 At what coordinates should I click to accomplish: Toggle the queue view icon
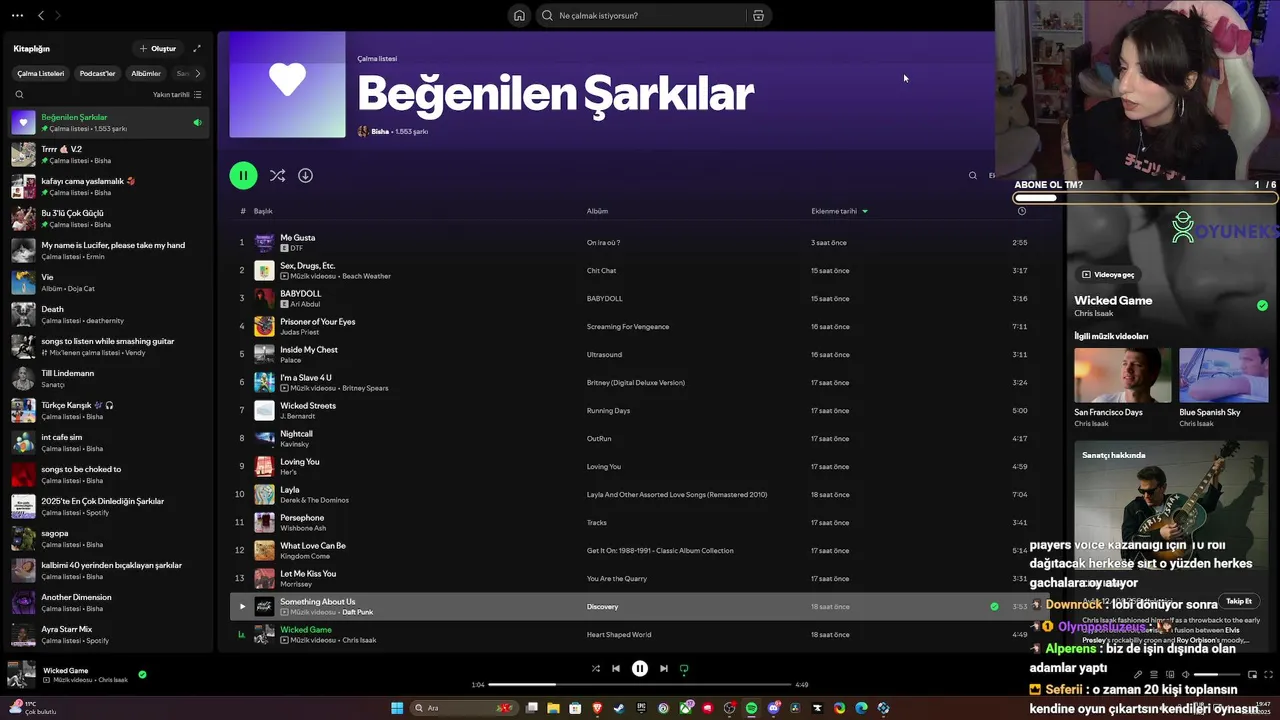point(1154,674)
